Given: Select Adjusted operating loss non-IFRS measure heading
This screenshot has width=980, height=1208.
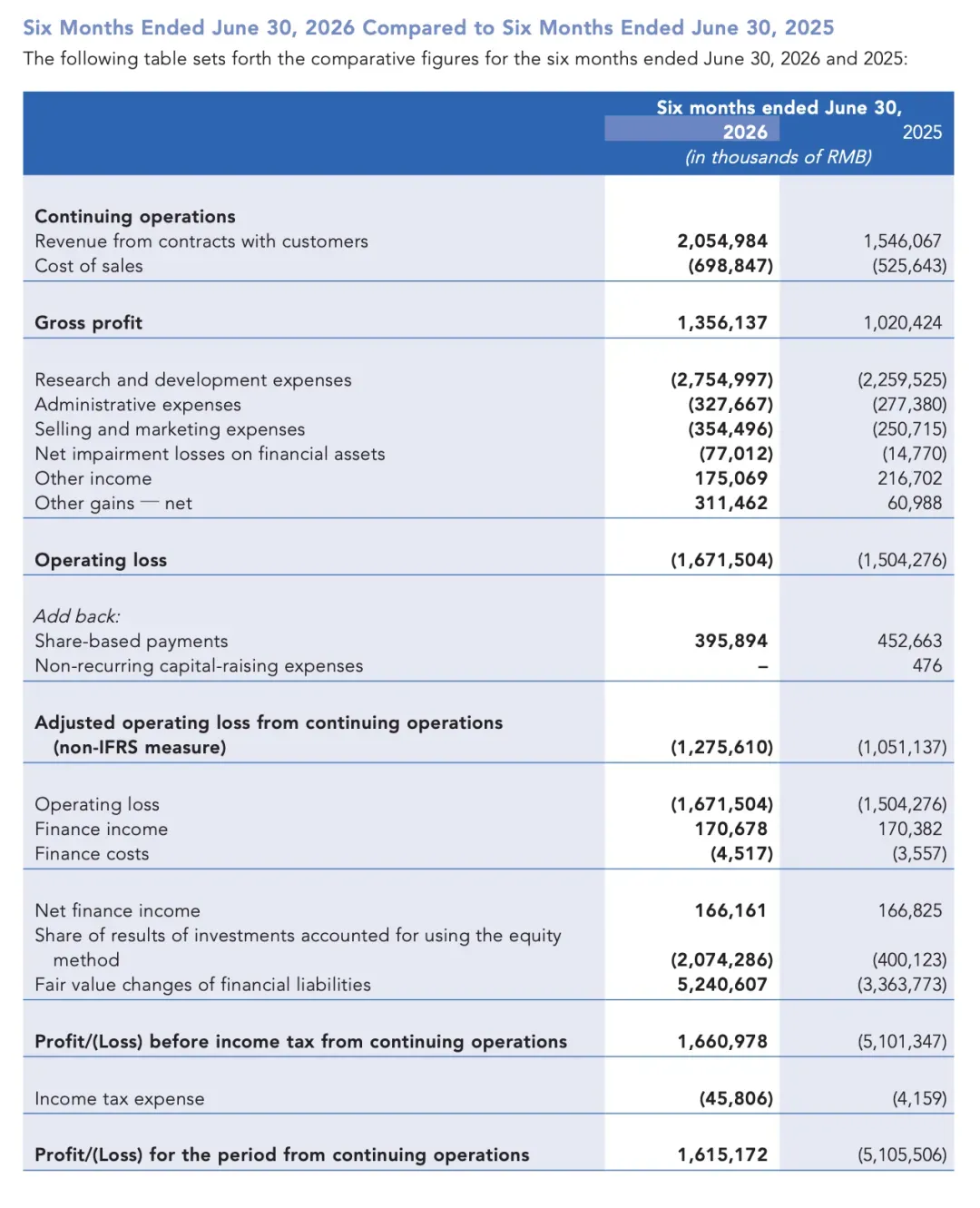Looking at the screenshot, I should pos(269,735).
